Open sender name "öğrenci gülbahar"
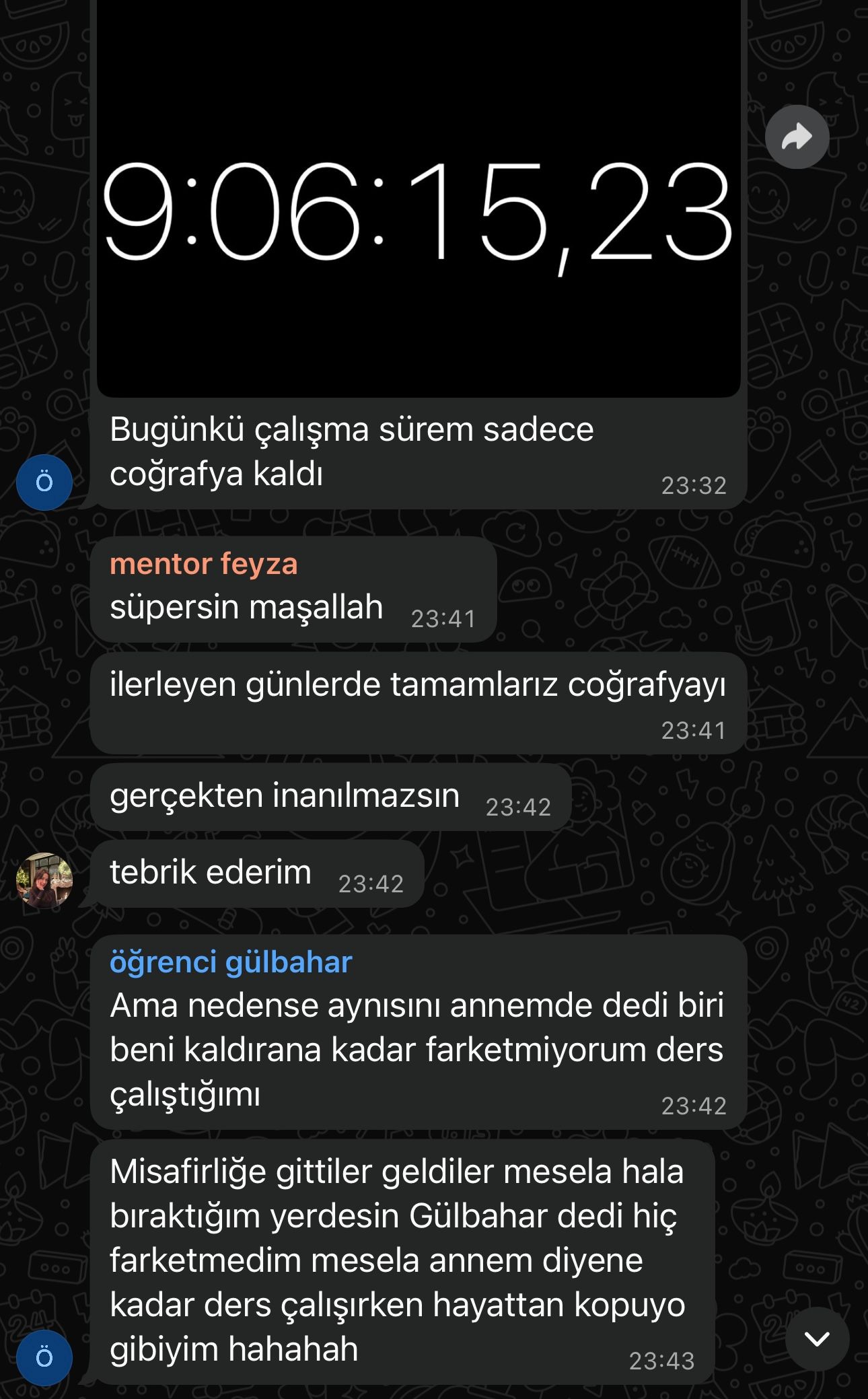The width and height of the screenshot is (868, 1399). (231, 962)
